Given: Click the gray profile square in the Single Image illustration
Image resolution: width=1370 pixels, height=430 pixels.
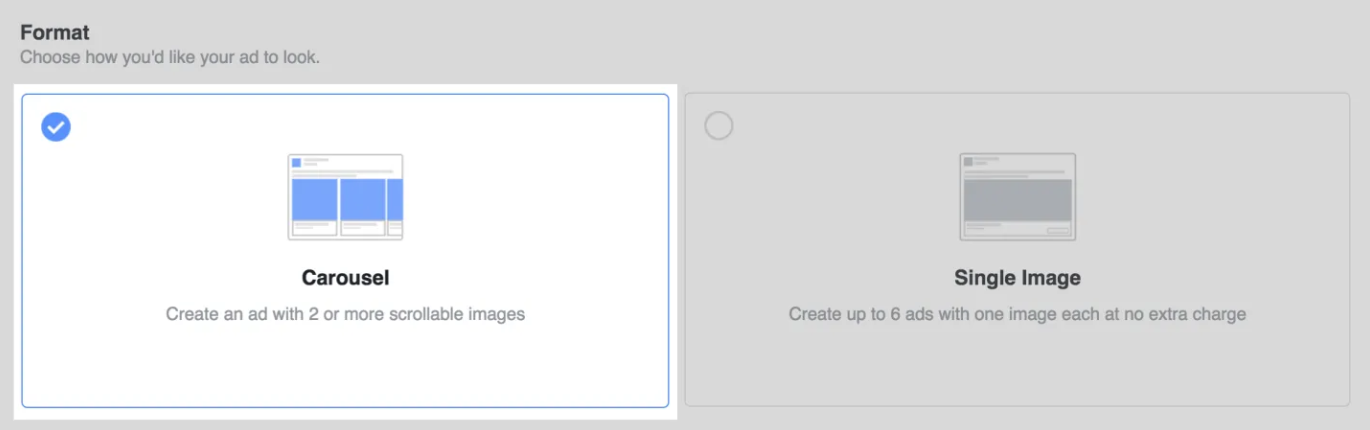Looking at the screenshot, I should 968,161.
